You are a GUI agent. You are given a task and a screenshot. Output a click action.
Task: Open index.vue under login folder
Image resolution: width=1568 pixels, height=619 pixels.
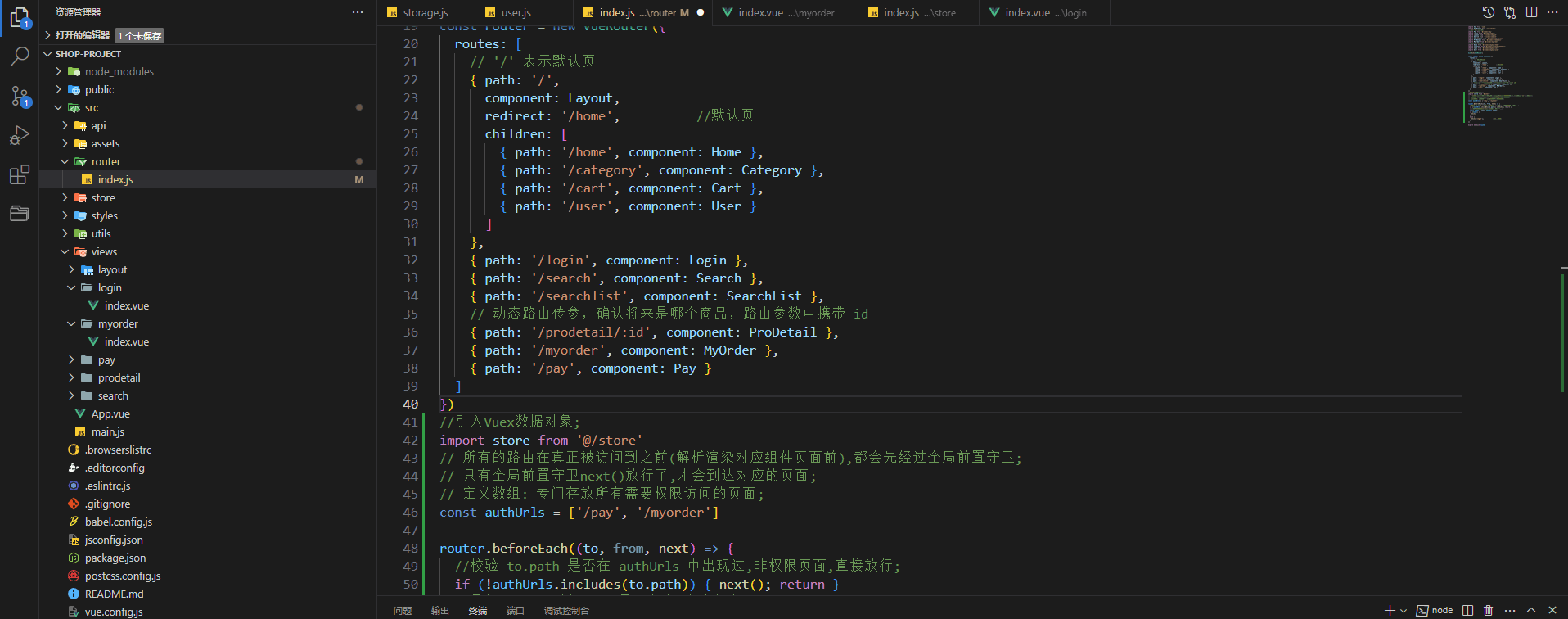pos(208,305)
